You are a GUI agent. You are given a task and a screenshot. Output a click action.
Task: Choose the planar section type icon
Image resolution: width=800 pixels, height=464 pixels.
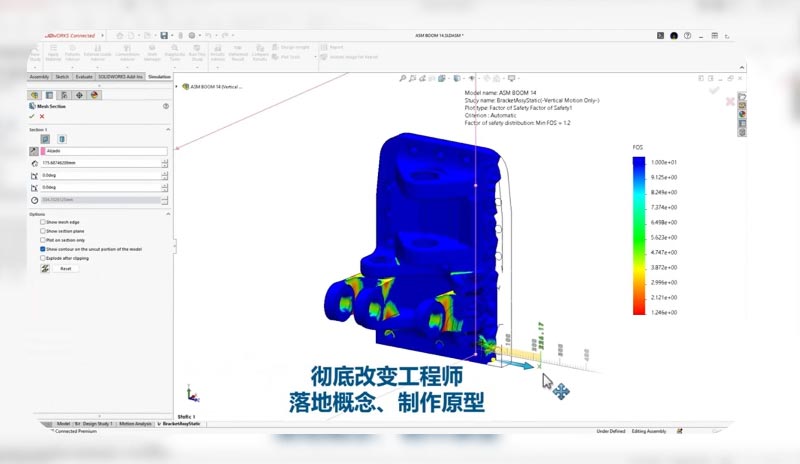click(x=45, y=139)
